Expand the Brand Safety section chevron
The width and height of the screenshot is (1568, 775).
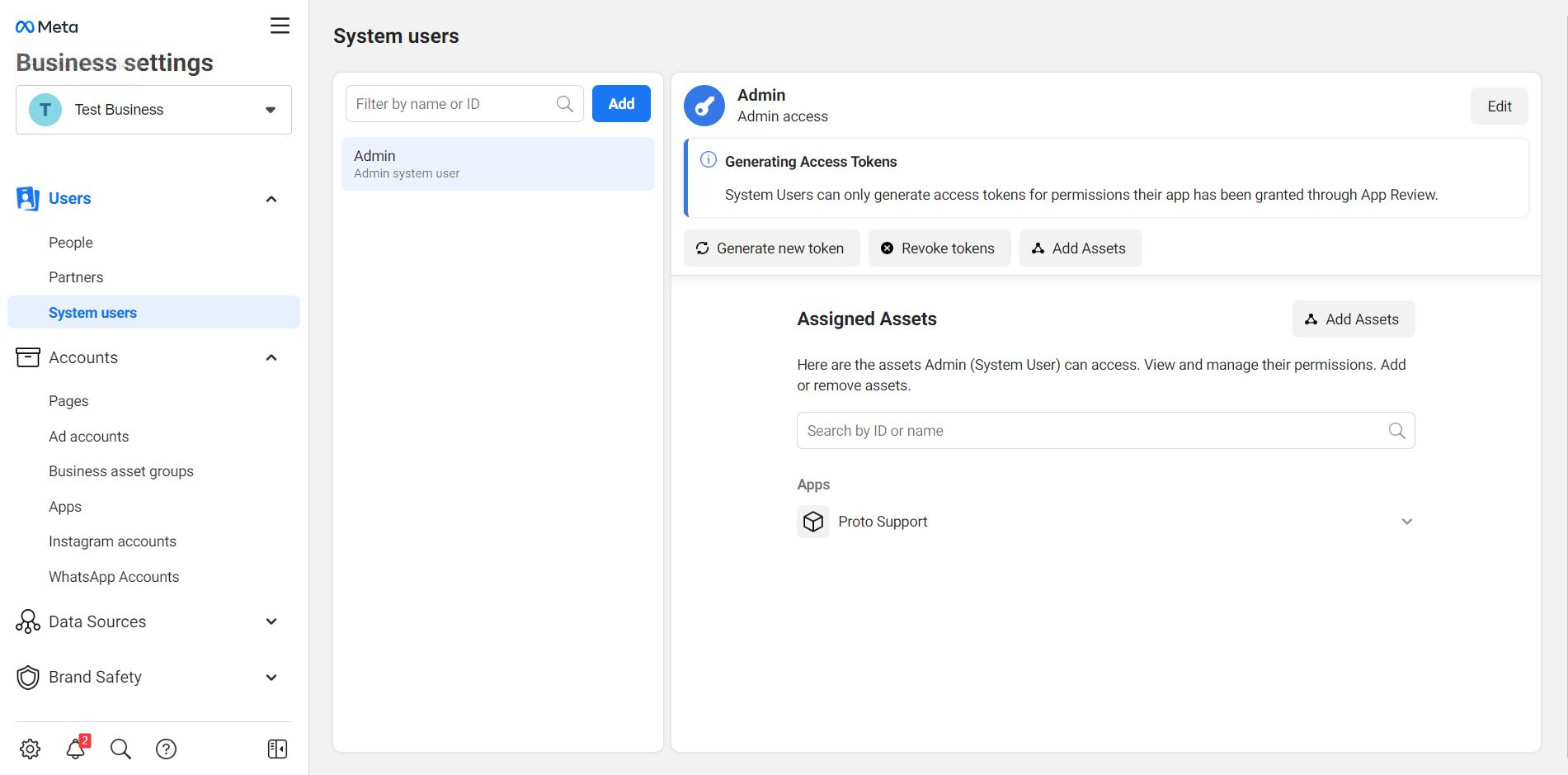(x=271, y=678)
